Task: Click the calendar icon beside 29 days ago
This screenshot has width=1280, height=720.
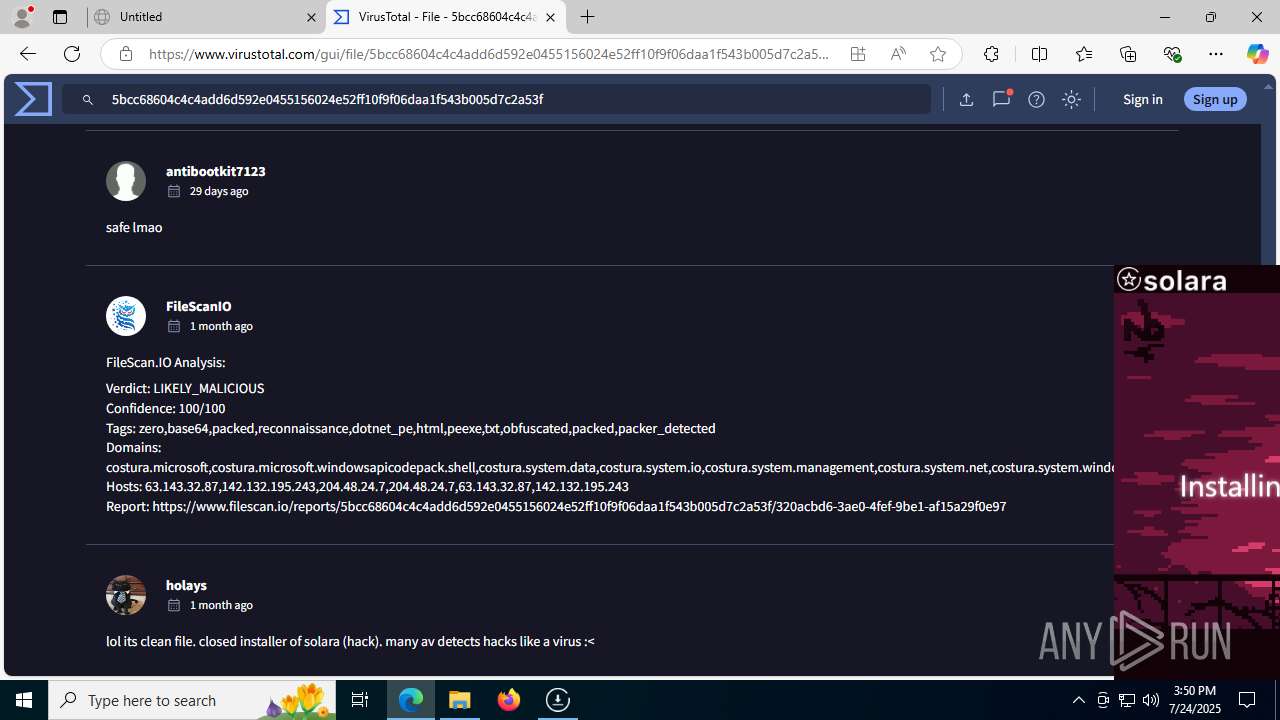Action: [x=174, y=191]
